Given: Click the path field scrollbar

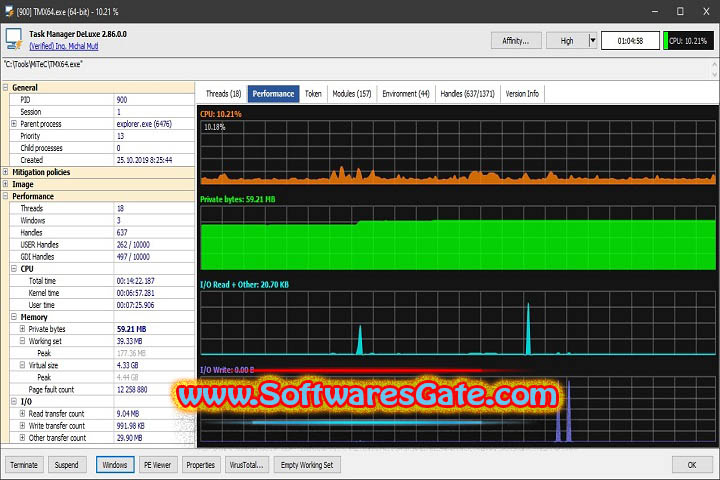Looking at the screenshot, I should pyautogui.click(x=714, y=69).
